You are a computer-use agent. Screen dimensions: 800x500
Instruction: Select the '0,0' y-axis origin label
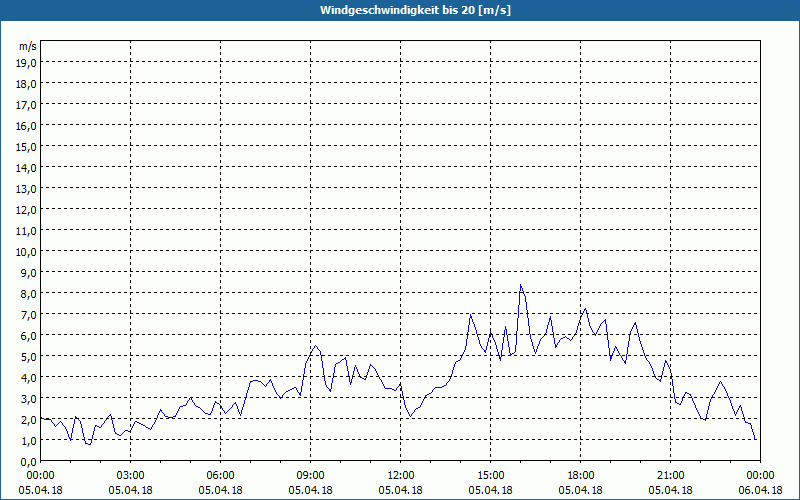(x=28, y=462)
